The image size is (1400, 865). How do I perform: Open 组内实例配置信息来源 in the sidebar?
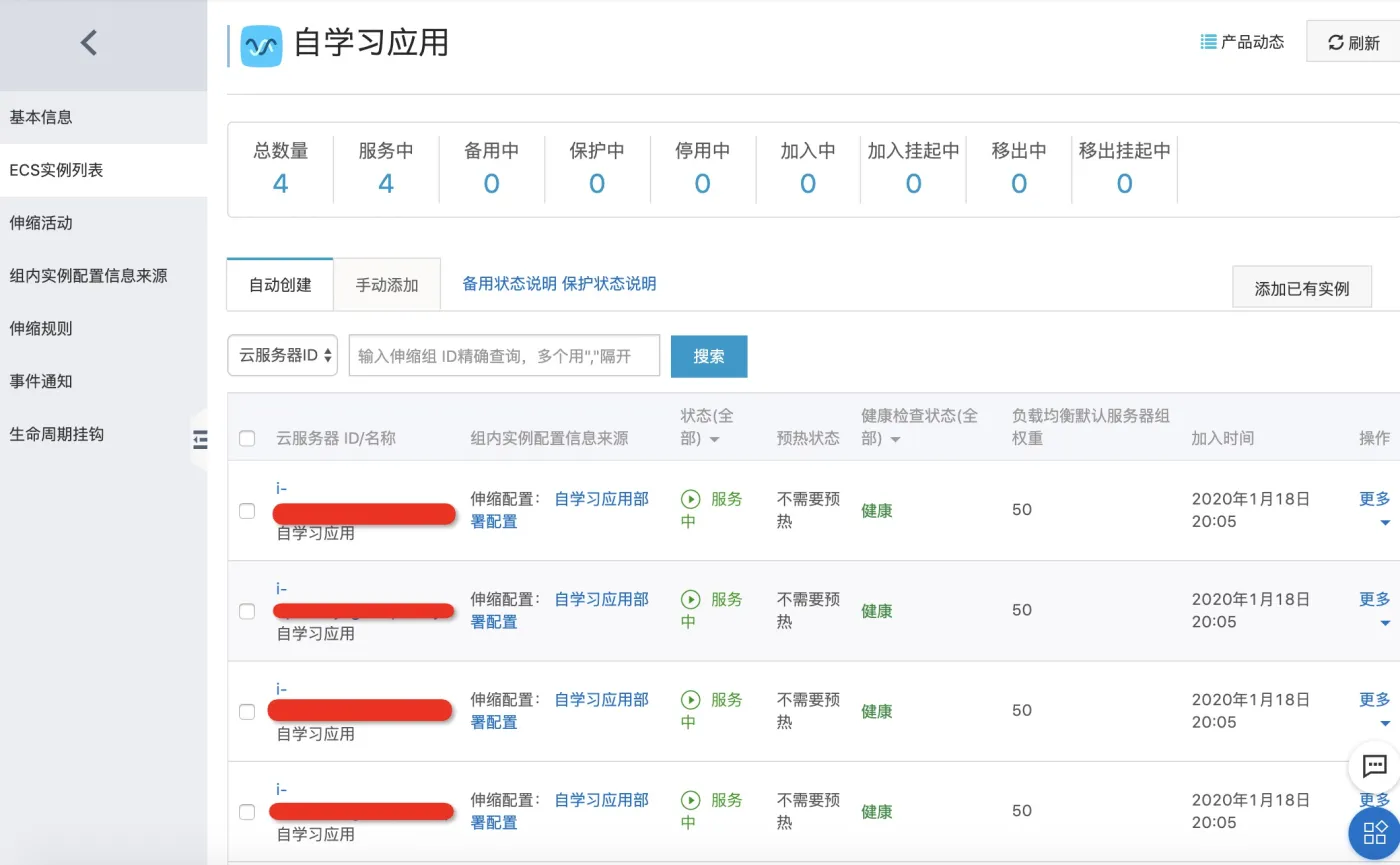click(88, 276)
